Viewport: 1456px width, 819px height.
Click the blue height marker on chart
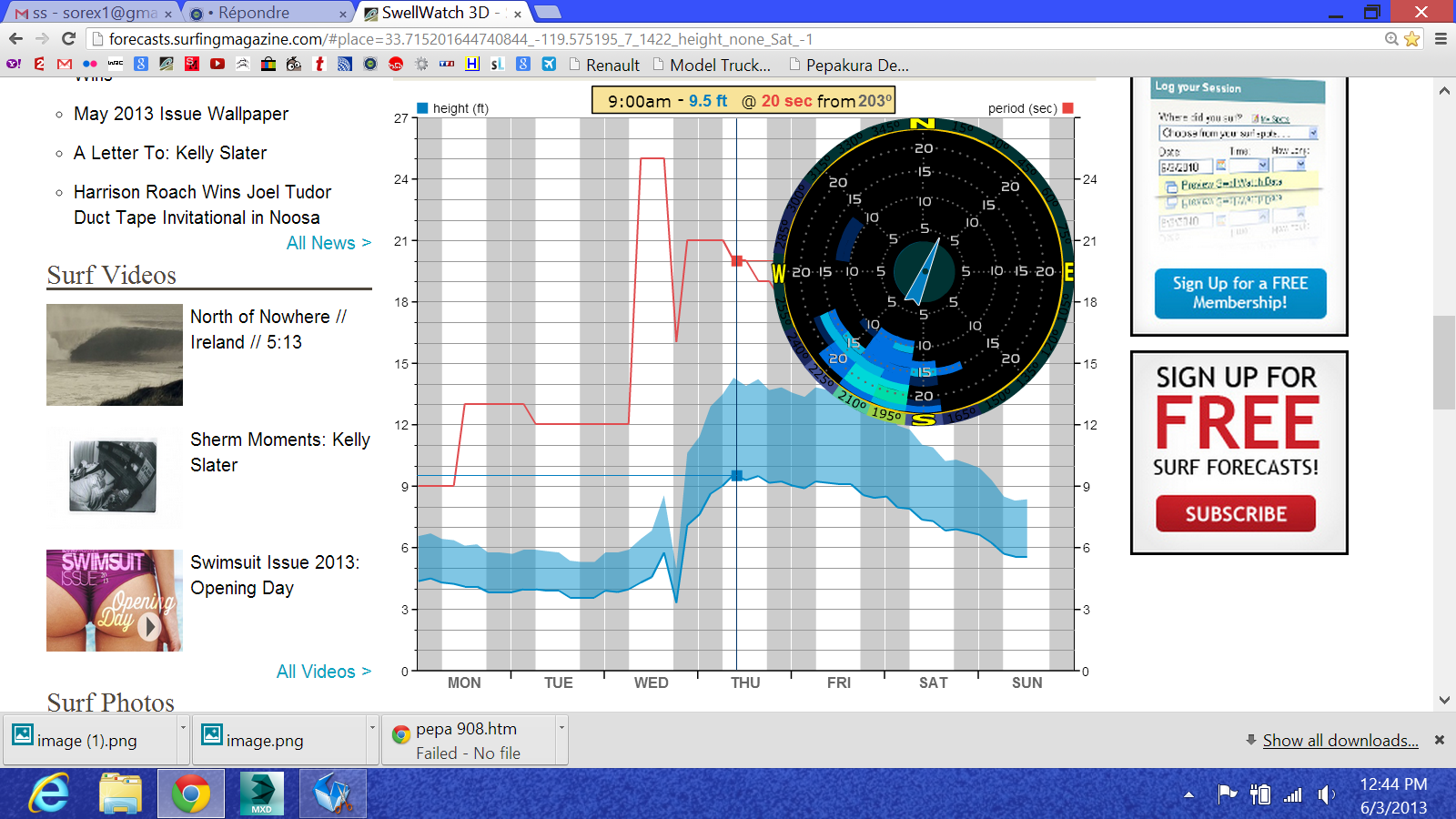click(737, 476)
